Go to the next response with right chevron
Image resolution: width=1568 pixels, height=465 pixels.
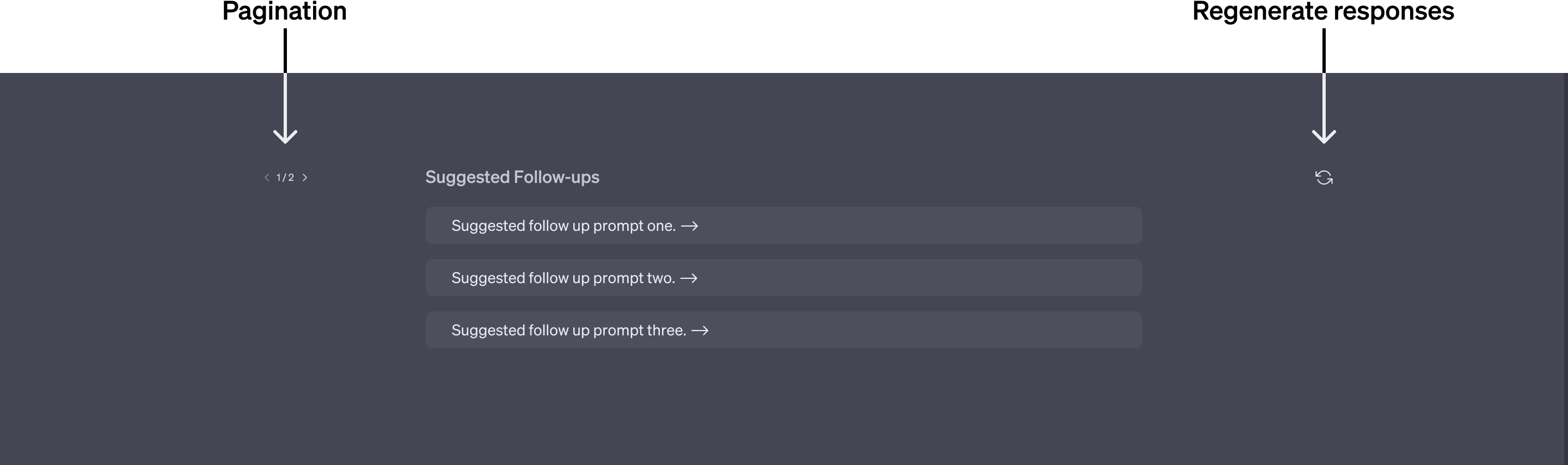[305, 178]
